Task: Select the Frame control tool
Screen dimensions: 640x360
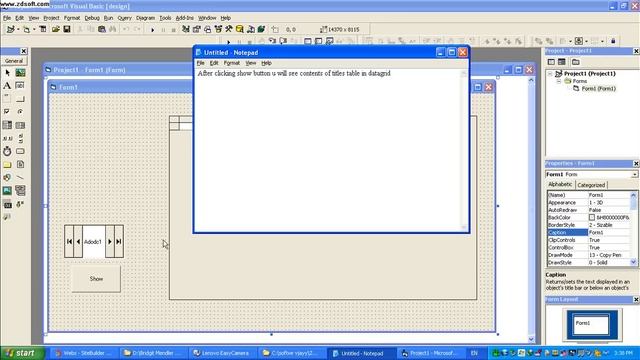Action: [x=7, y=99]
